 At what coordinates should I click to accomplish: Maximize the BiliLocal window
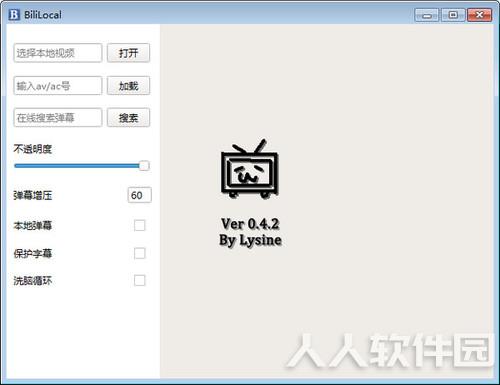(x=453, y=15)
